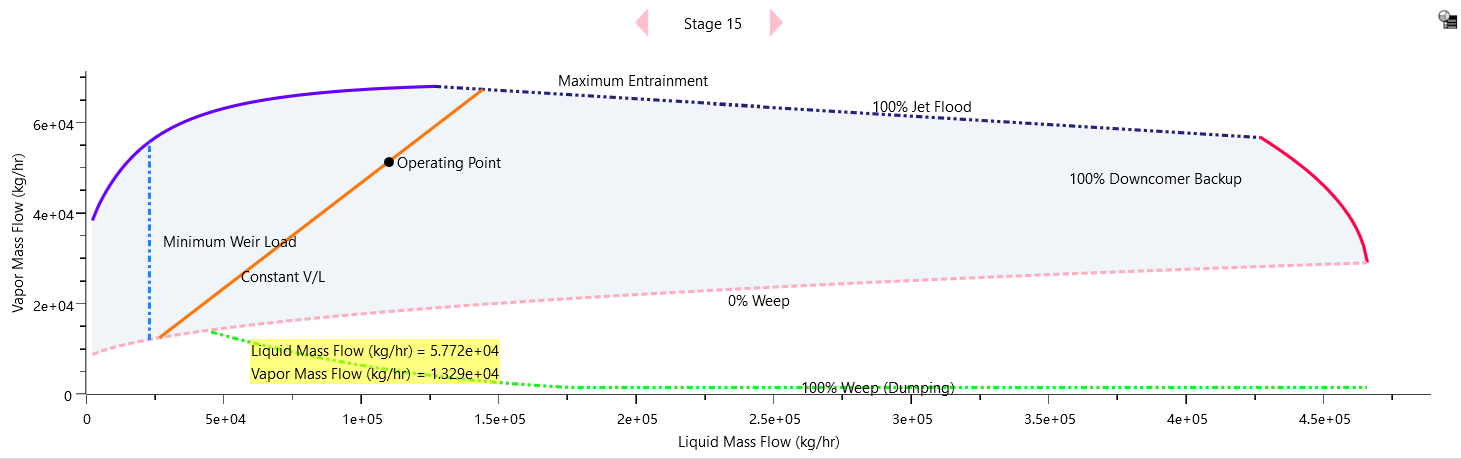Image resolution: width=1461 pixels, height=459 pixels.
Task: Click the Operating Point text label
Action: tap(449, 163)
